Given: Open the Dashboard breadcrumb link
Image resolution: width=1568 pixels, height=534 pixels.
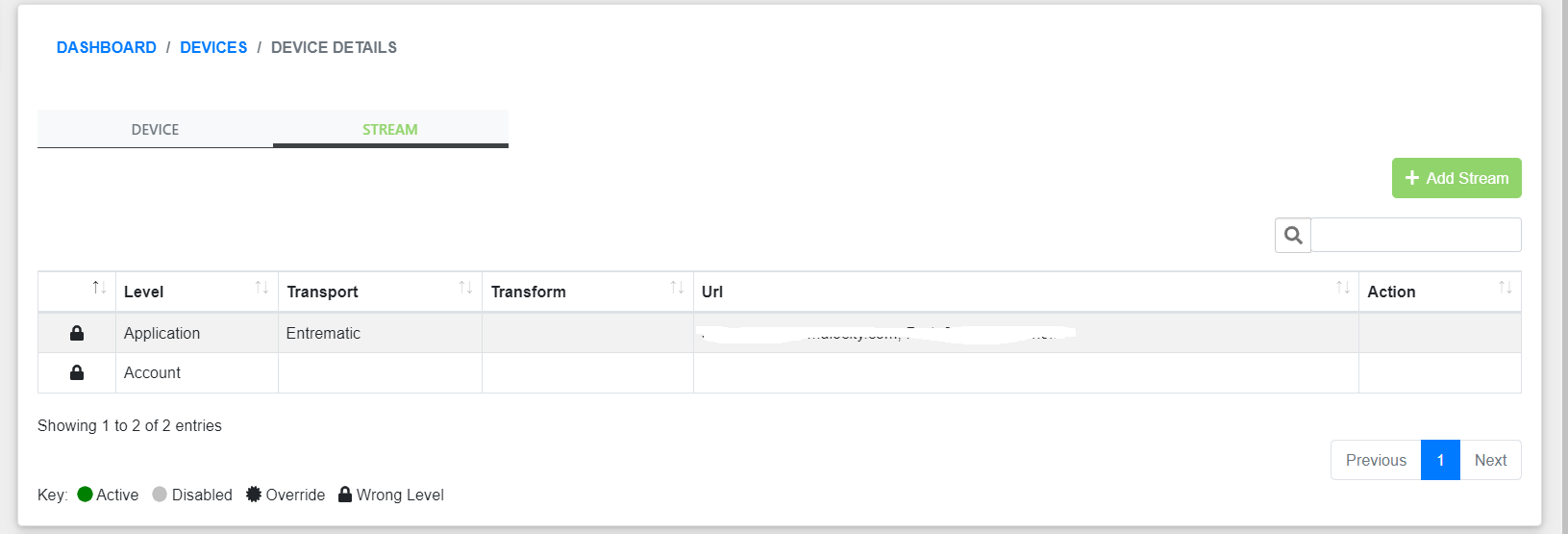Looking at the screenshot, I should 107,47.
